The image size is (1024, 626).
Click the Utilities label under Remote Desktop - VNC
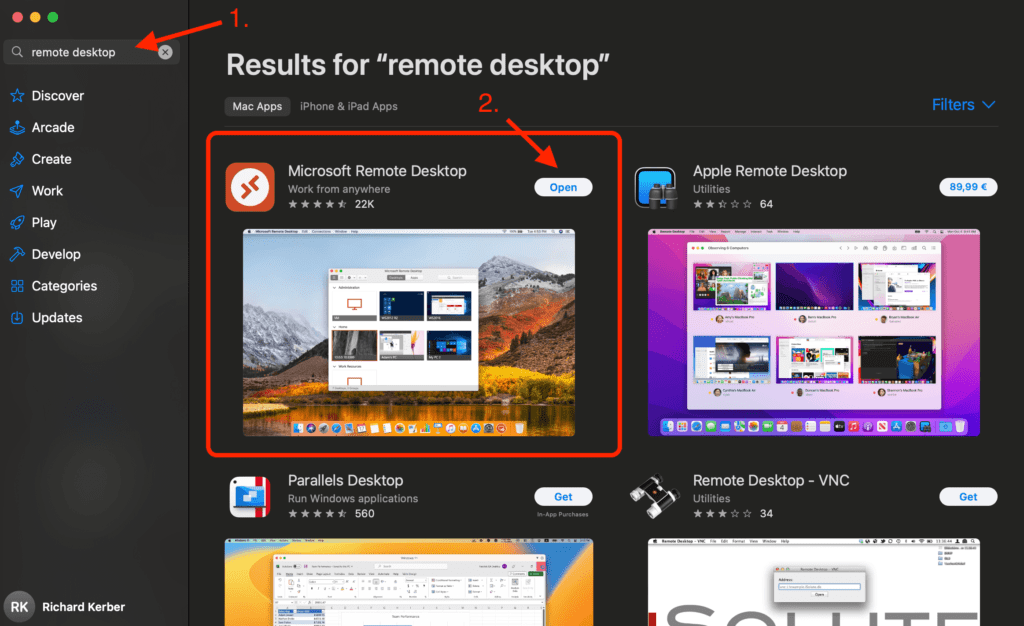point(711,499)
